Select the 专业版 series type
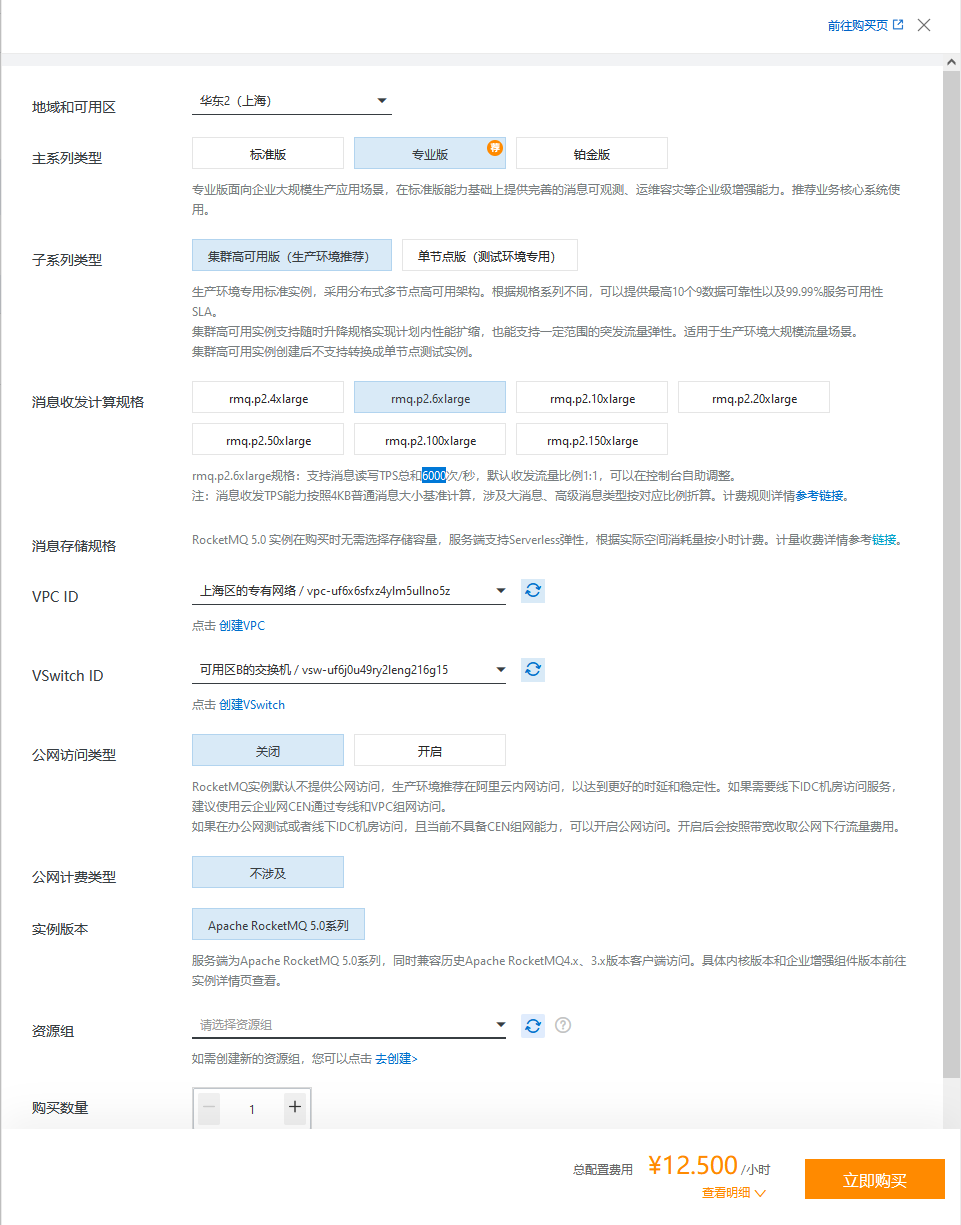Viewport: 961px width, 1225px height. coord(430,153)
